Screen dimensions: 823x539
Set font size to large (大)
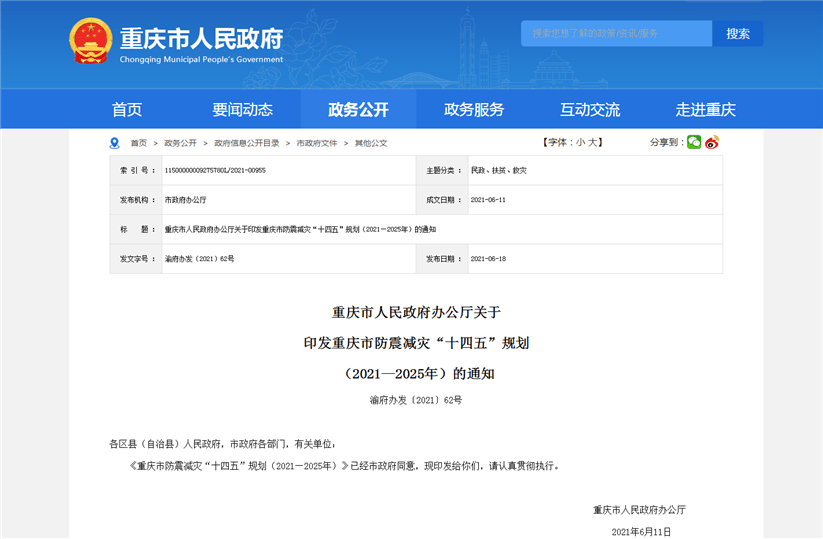click(594, 143)
